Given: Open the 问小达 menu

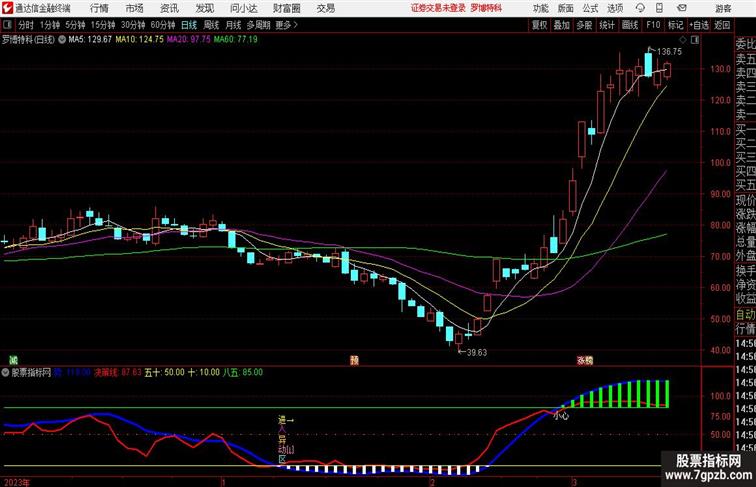Looking at the screenshot, I should [x=244, y=8].
